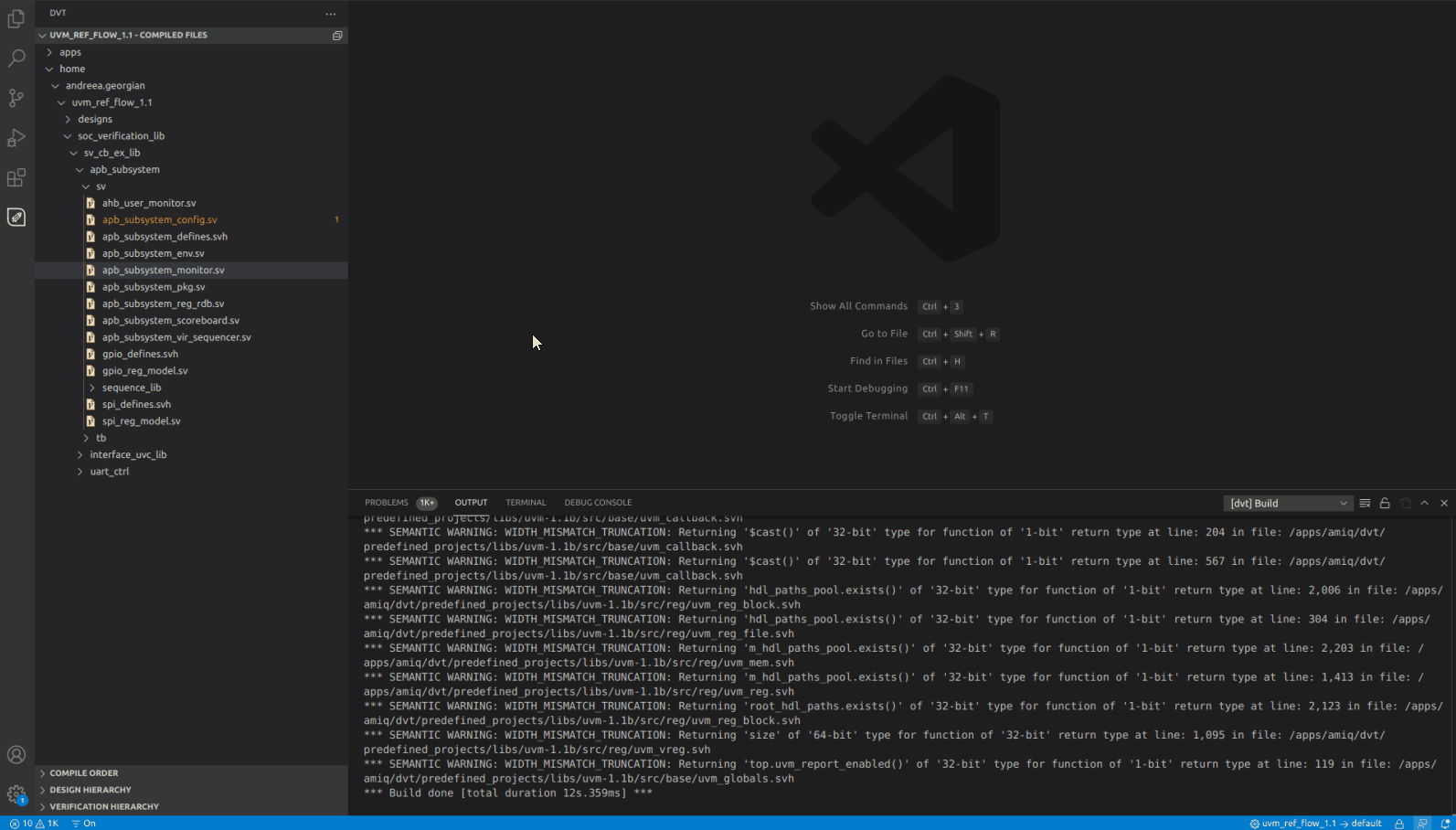Toggle the problems filter 'On' in status bar

tap(84, 824)
